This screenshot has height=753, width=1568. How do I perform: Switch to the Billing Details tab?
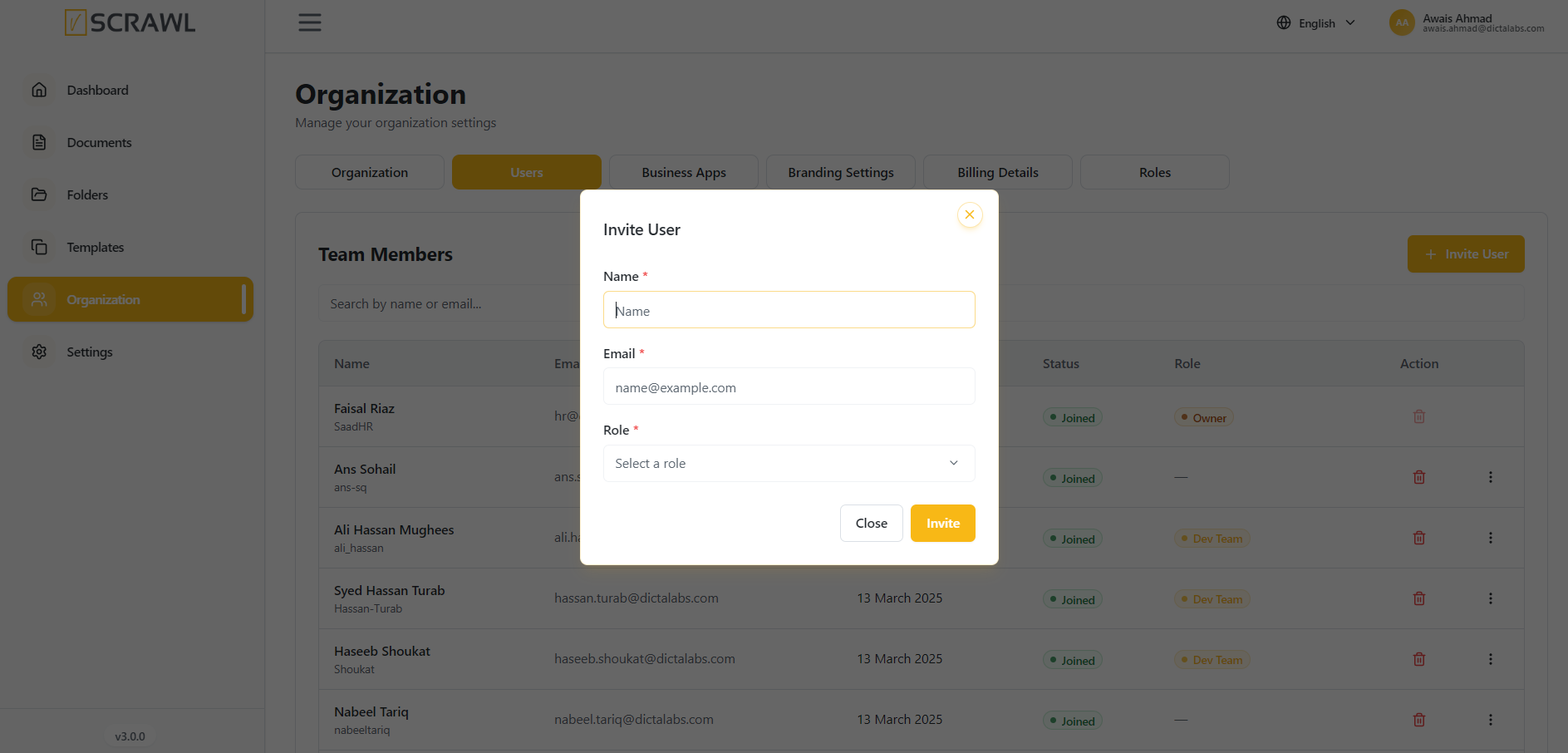[x=998, y=172]
